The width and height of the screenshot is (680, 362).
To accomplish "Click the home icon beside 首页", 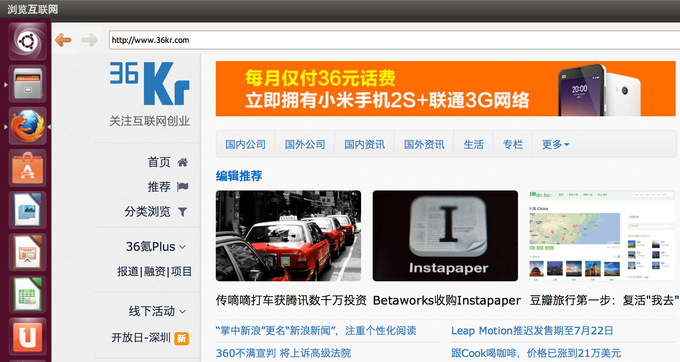I will 183,162.
